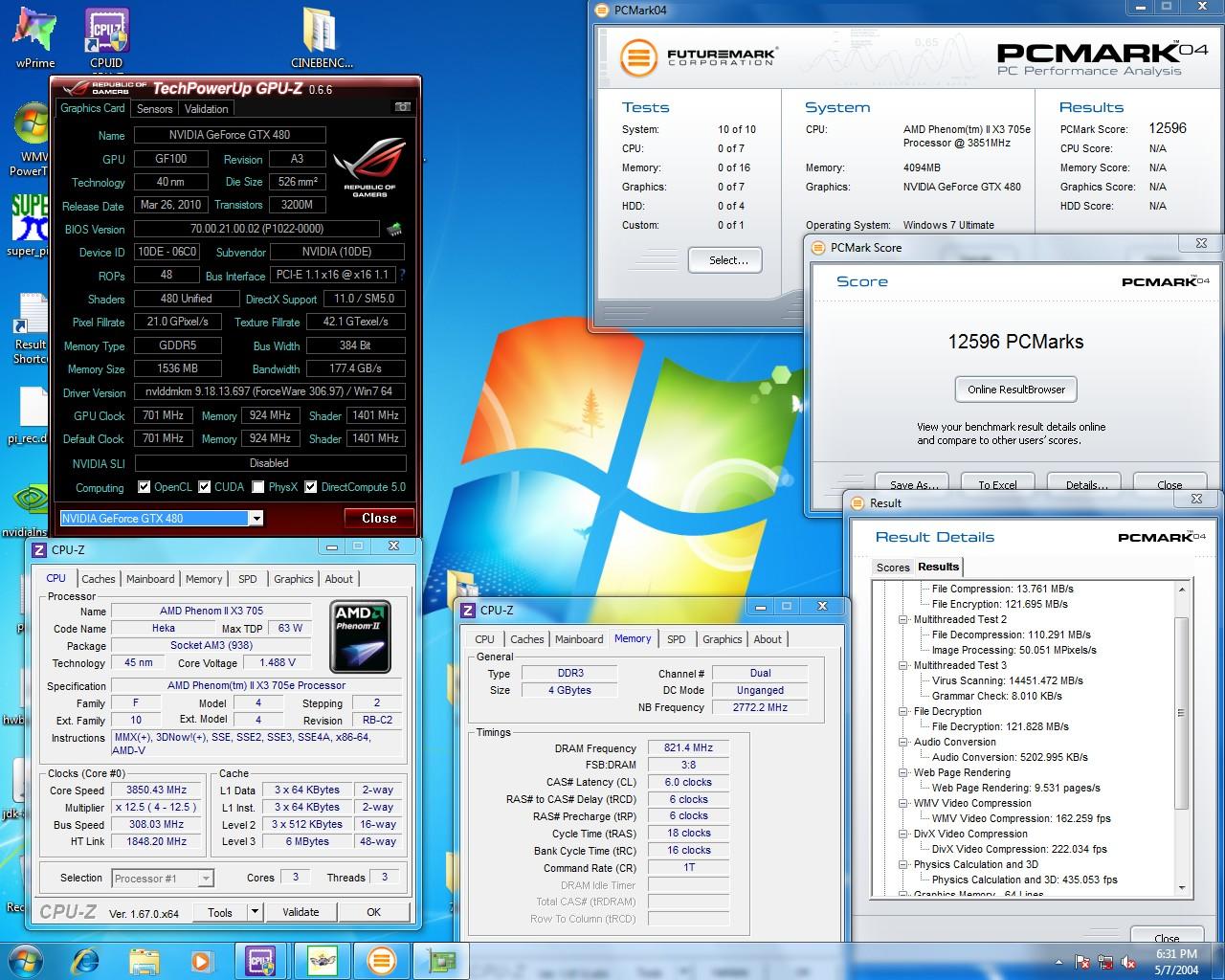The image size is (1225, 980).
Task: Click the Online ResultBrowser button
Action: 1015,390
